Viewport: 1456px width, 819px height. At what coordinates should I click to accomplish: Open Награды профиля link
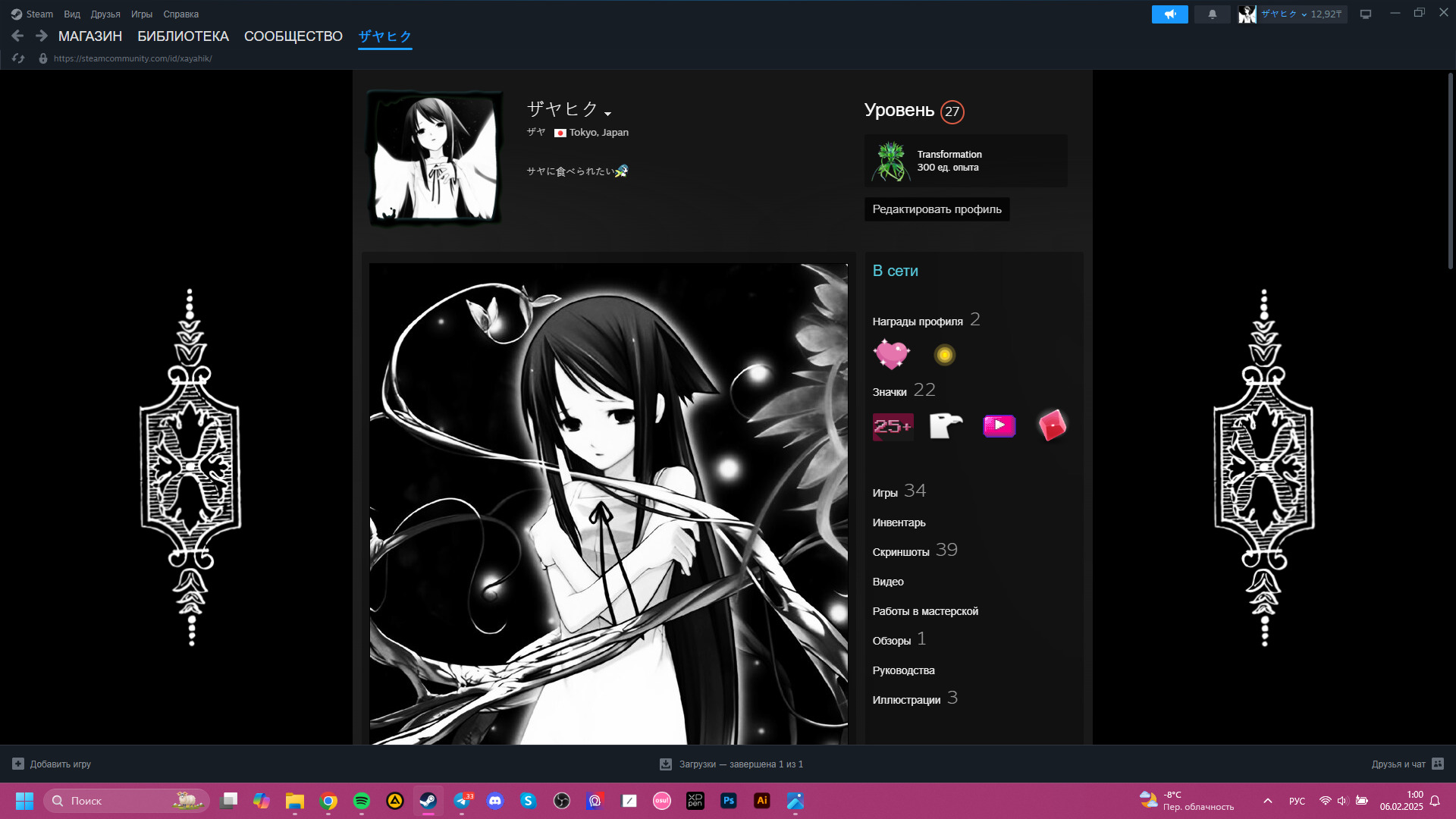pos(918,322)
